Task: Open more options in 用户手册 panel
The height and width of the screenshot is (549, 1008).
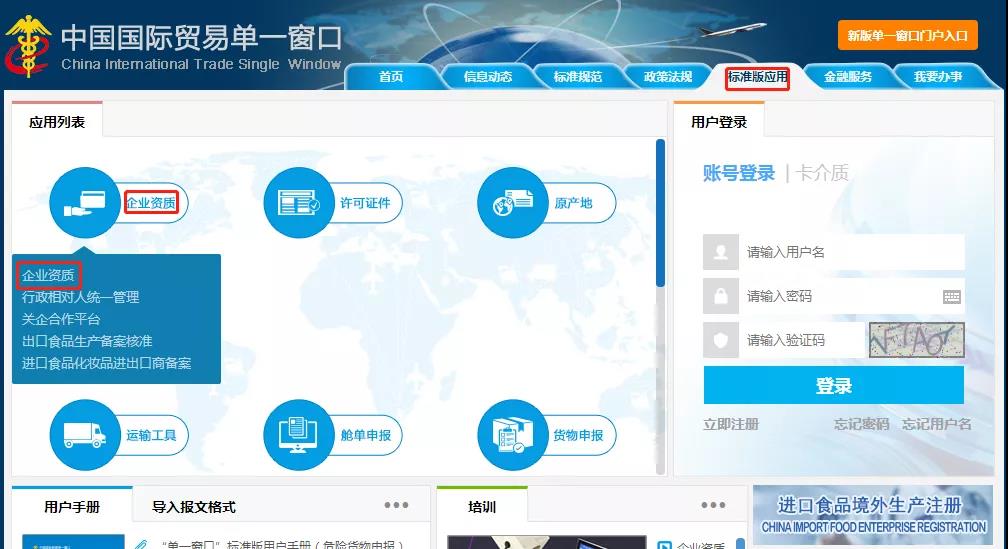Action: [396, 505]
